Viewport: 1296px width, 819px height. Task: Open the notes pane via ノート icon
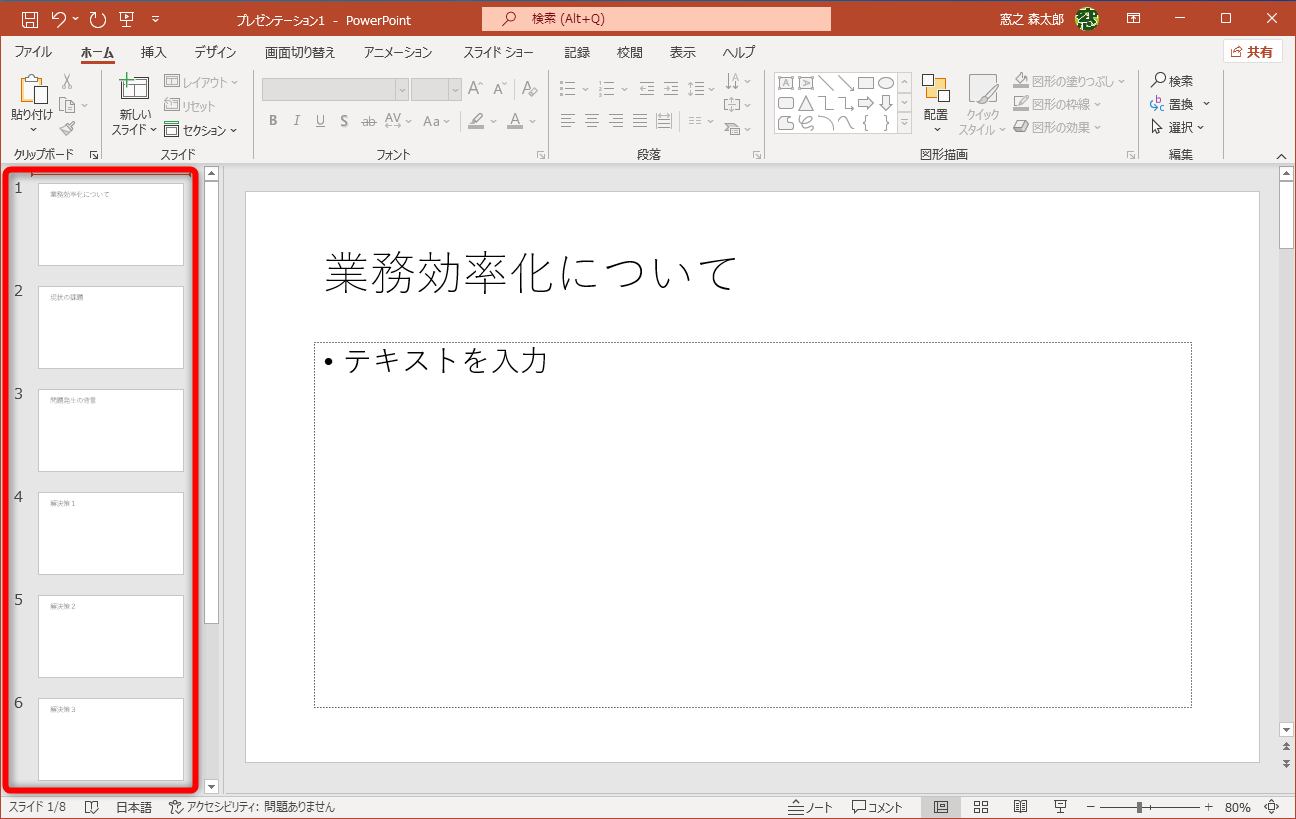(809, 806)
